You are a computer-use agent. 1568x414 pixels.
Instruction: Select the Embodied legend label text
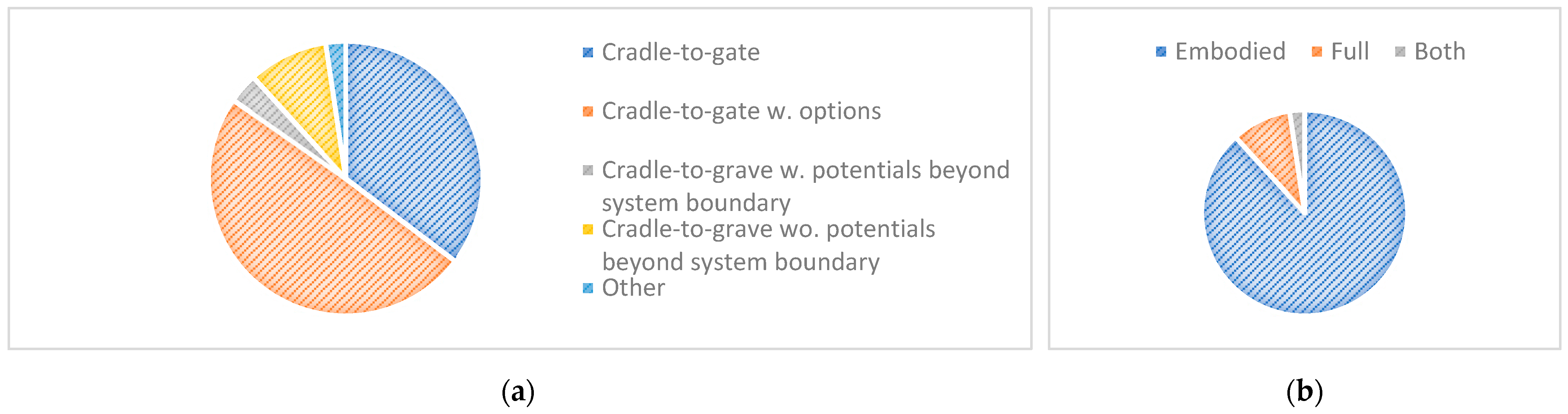[x=1230, y=52]
